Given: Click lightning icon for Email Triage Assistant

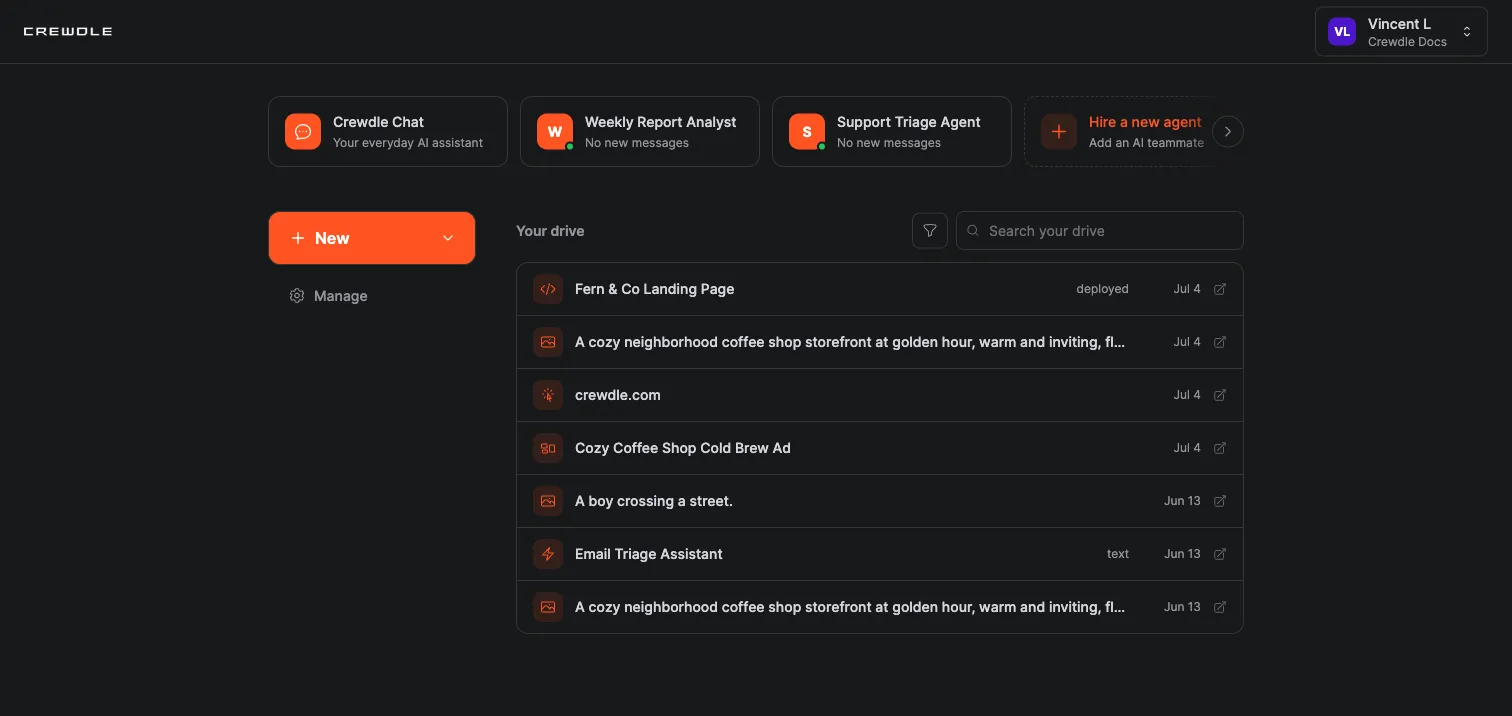Looking at the screenshot, I should pos(548,554).
